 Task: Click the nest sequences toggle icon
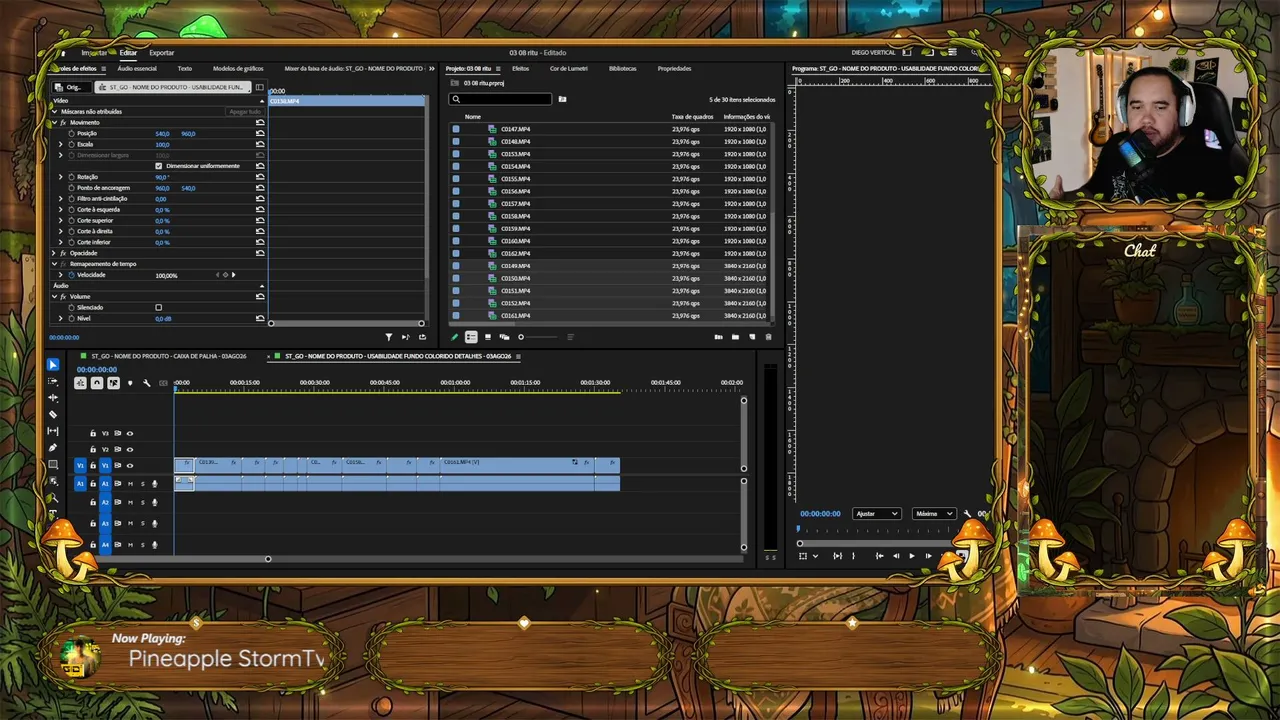click(80, 383)
